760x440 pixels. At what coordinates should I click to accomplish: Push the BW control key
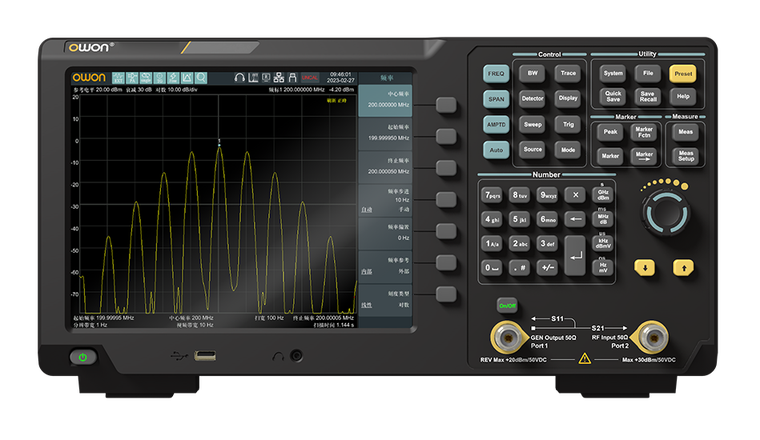click(x=532, y=74)
